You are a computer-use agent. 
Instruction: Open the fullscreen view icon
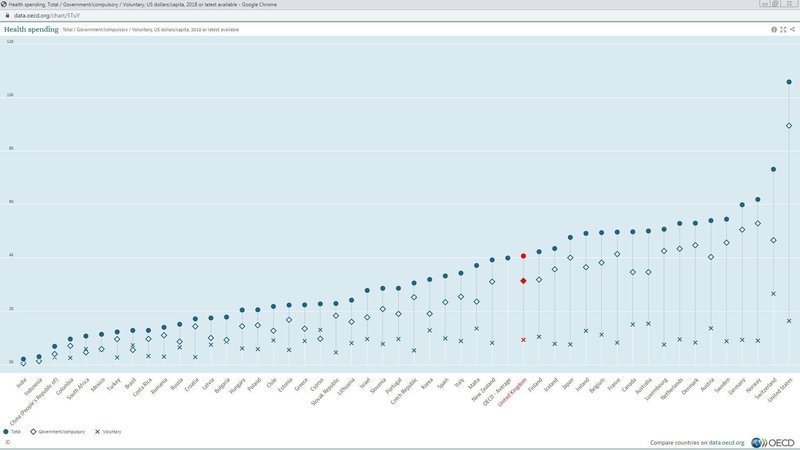783,30
